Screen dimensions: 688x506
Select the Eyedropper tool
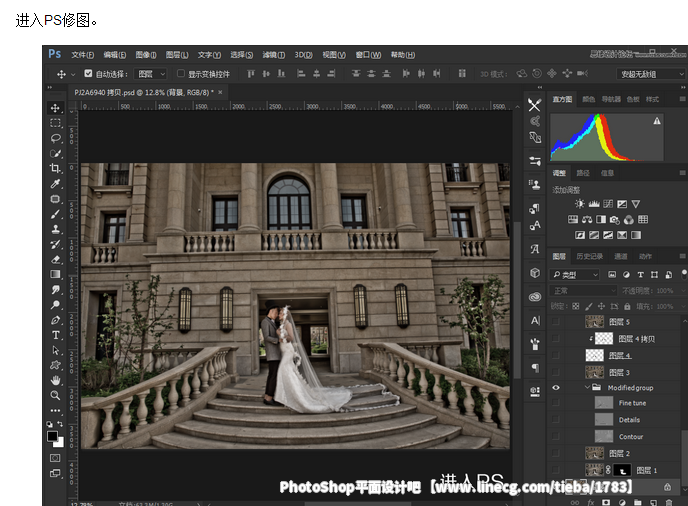[55, 183]
